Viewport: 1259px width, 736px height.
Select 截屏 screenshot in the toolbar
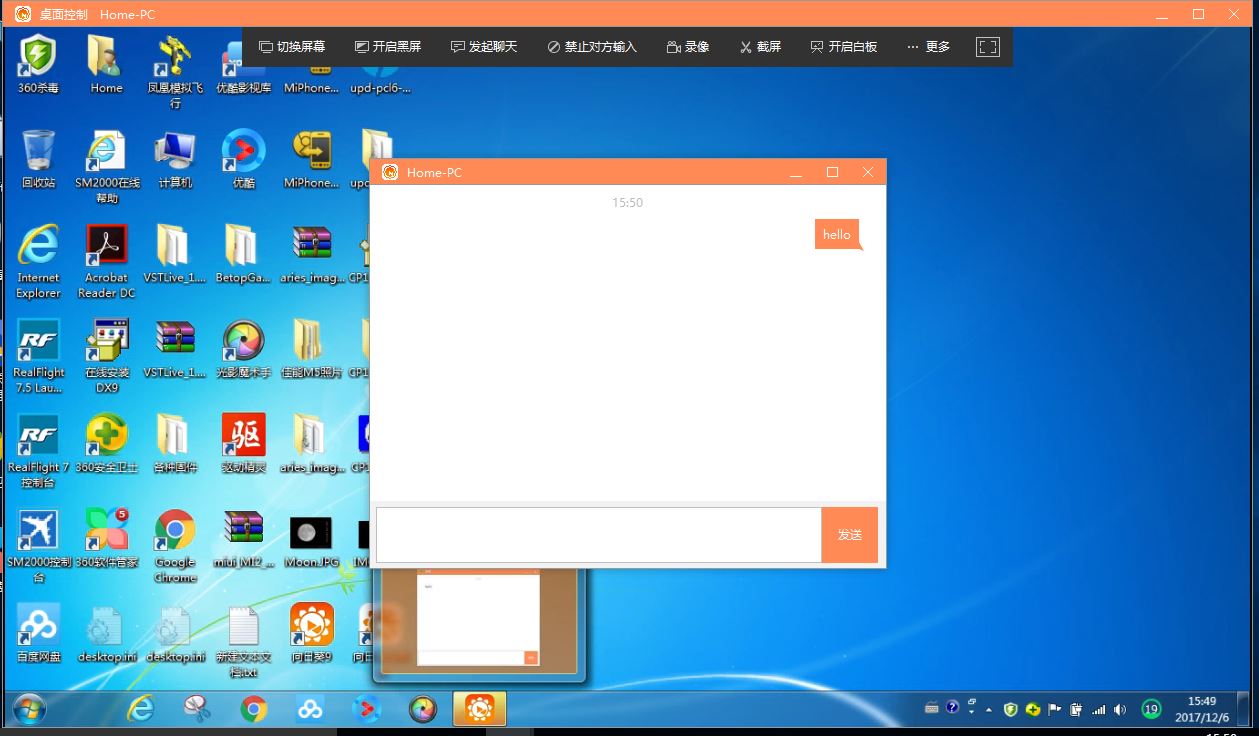760,47
